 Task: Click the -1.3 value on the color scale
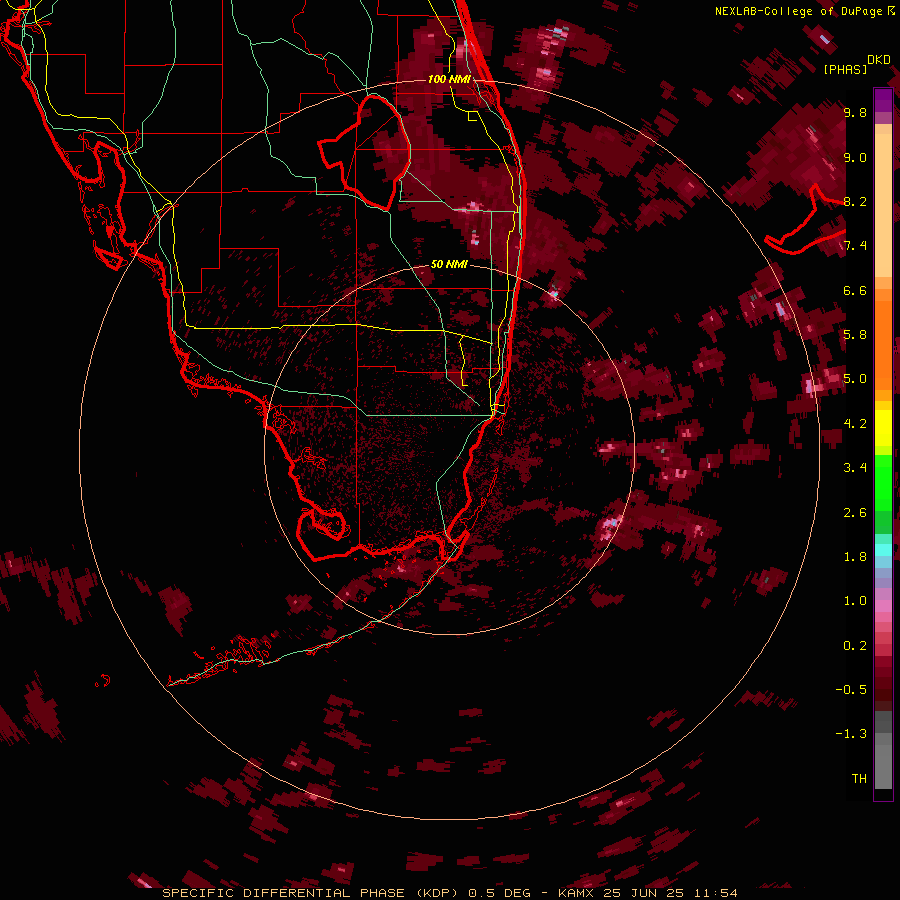pyautogui.click(x=851, y=734)
